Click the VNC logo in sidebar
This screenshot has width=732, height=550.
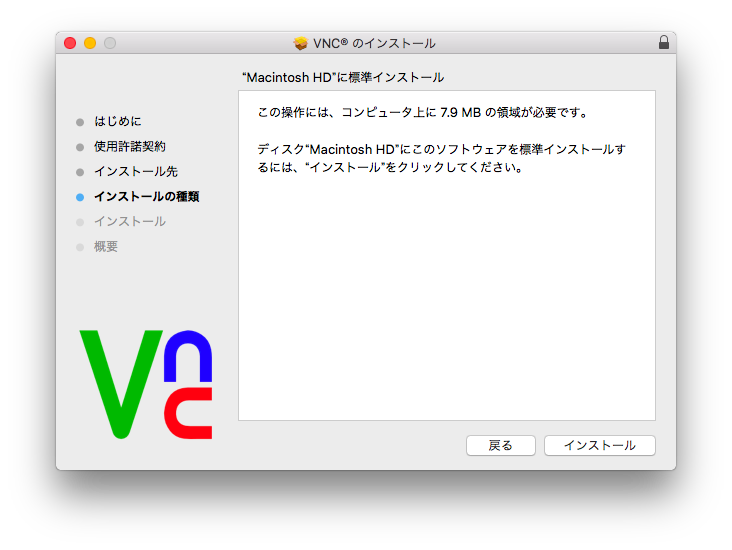[x=146, y=384]
